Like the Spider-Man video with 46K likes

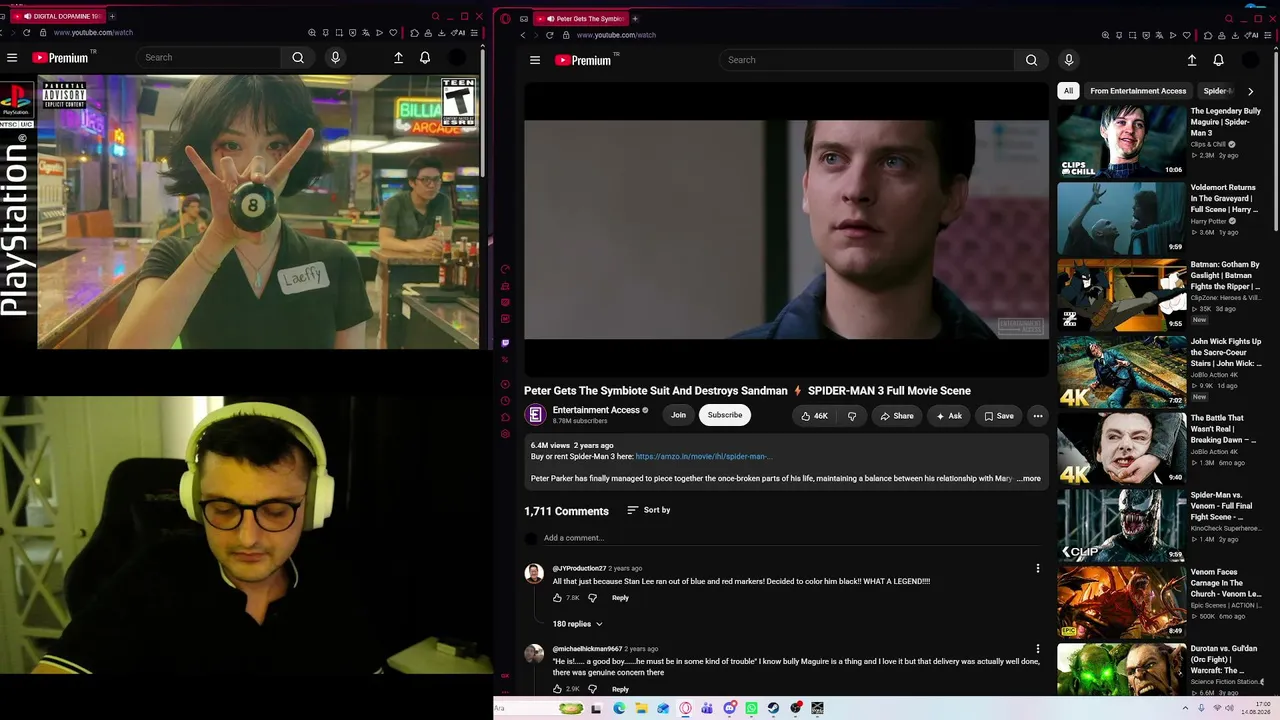(x=814, y=416)
